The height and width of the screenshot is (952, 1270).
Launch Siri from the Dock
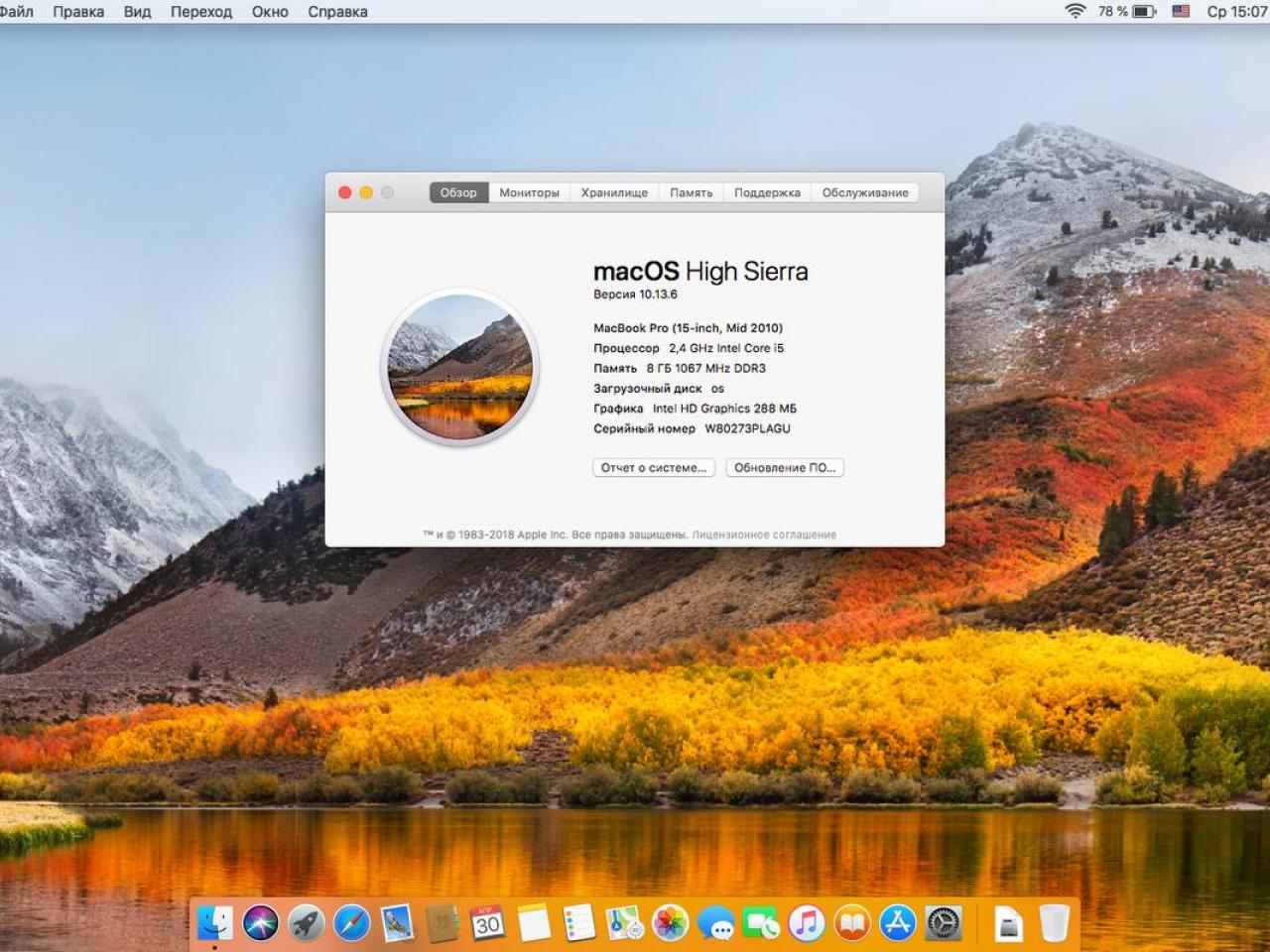[x=261, y=923]
